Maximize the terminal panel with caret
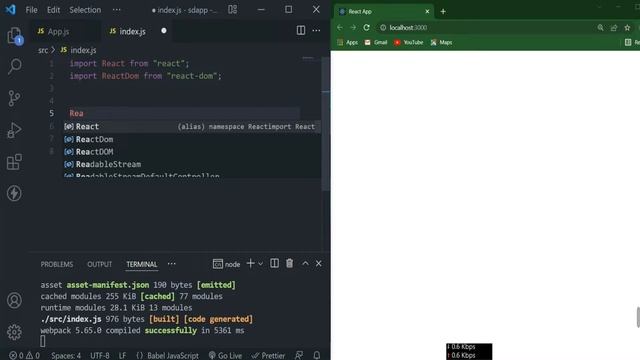This screenshot has height=360, width=640. point(305,264)
